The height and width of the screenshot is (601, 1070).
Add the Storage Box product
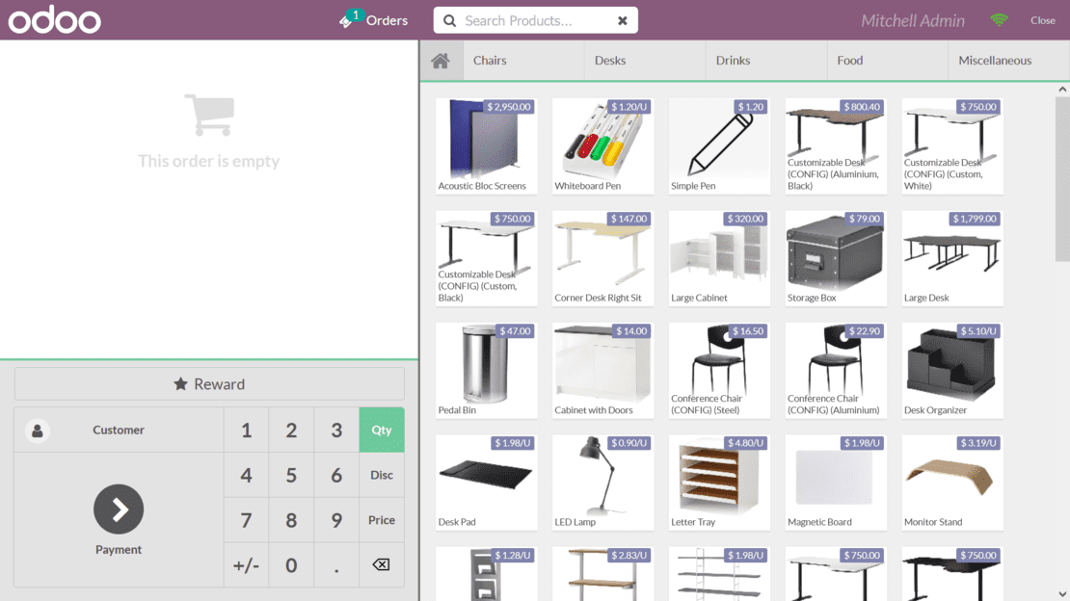(835, 258)
